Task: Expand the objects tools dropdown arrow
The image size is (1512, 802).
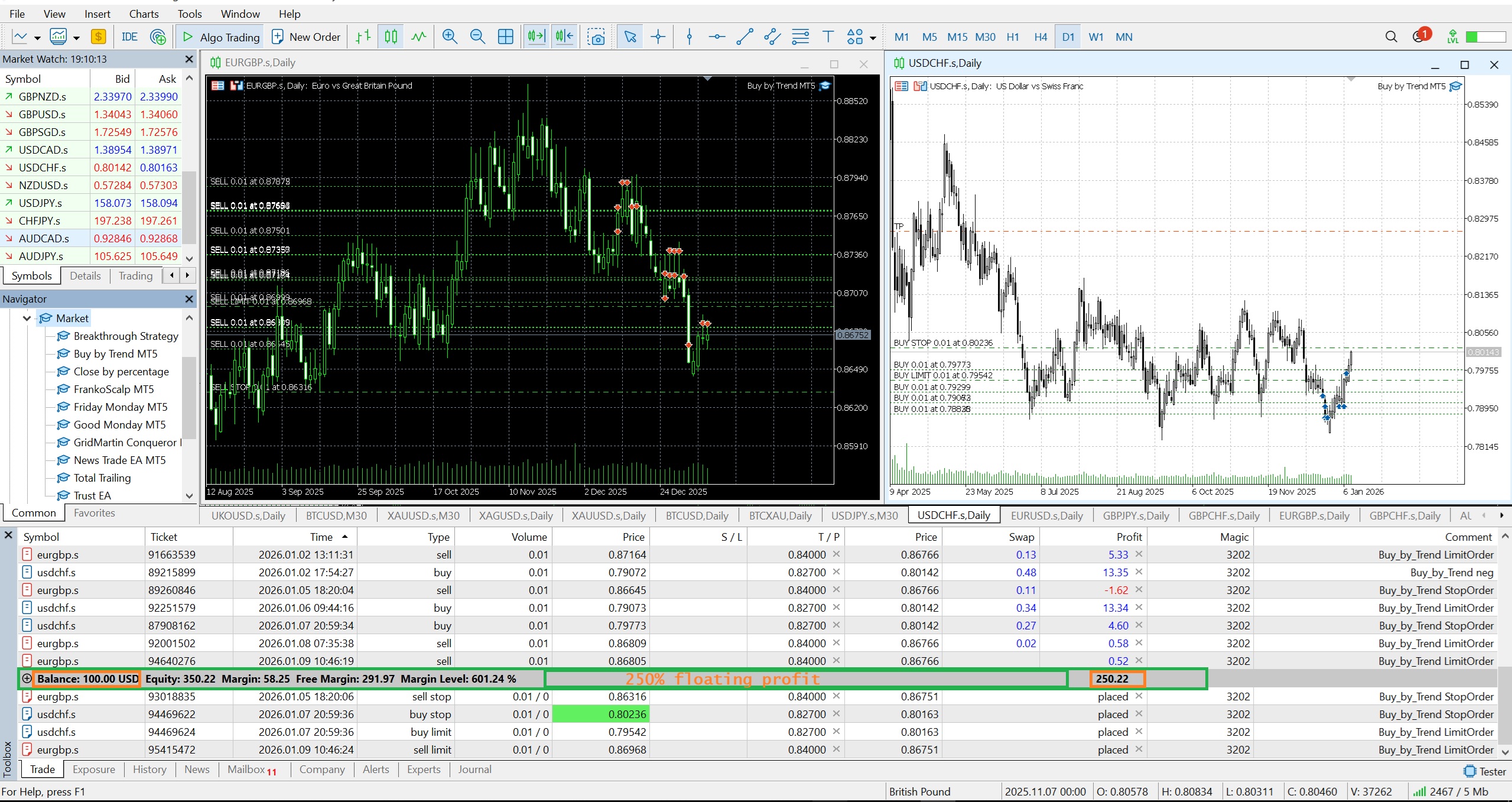Action: point(873,38)
